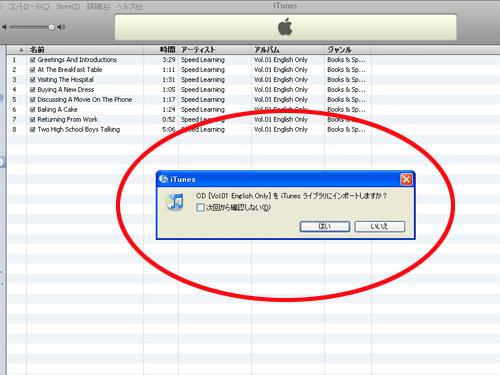Click the 1:05 duration cell
The height and width of the screenshot is (375, 500).
[x=169, y=90]
